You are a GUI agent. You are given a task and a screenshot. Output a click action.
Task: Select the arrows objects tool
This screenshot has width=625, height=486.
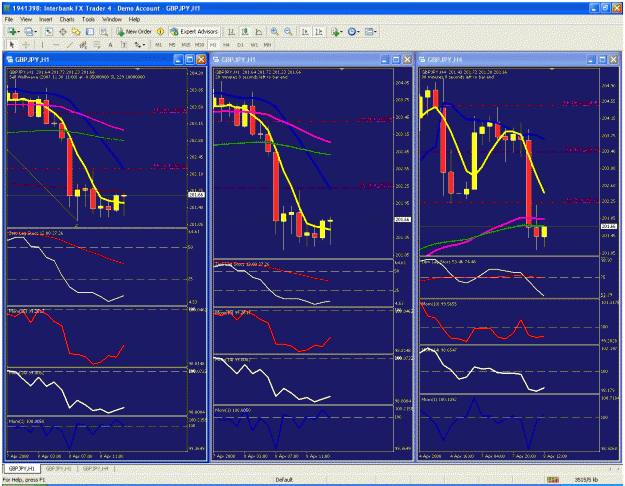138,45
